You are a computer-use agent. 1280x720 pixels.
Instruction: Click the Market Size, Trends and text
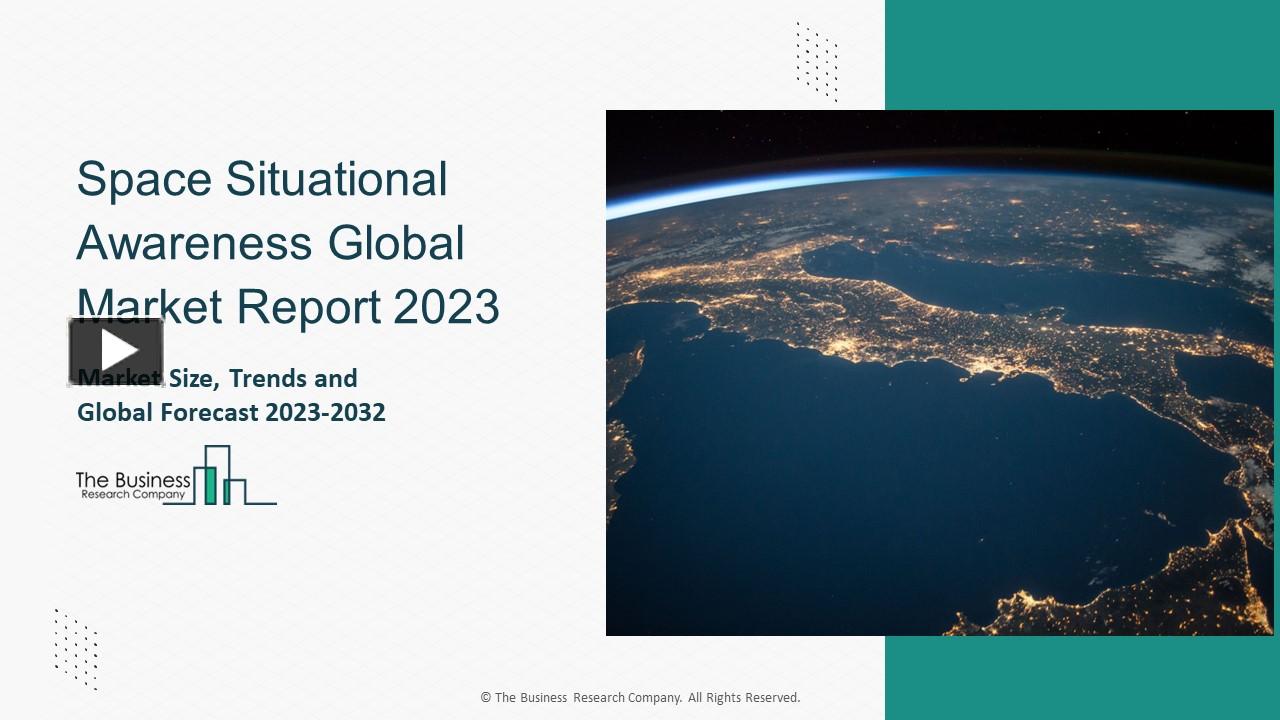(x=216, y=378)
